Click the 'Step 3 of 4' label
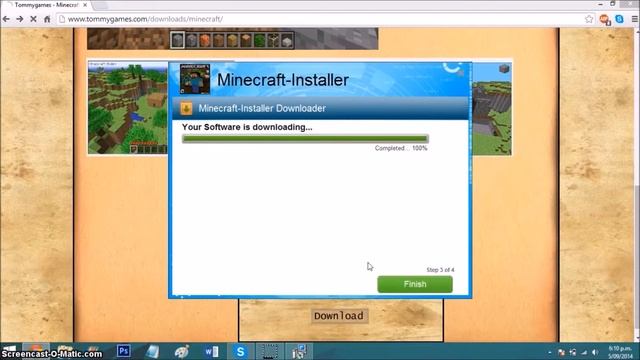Screen dimensions: 640x360 coord(440,270)
